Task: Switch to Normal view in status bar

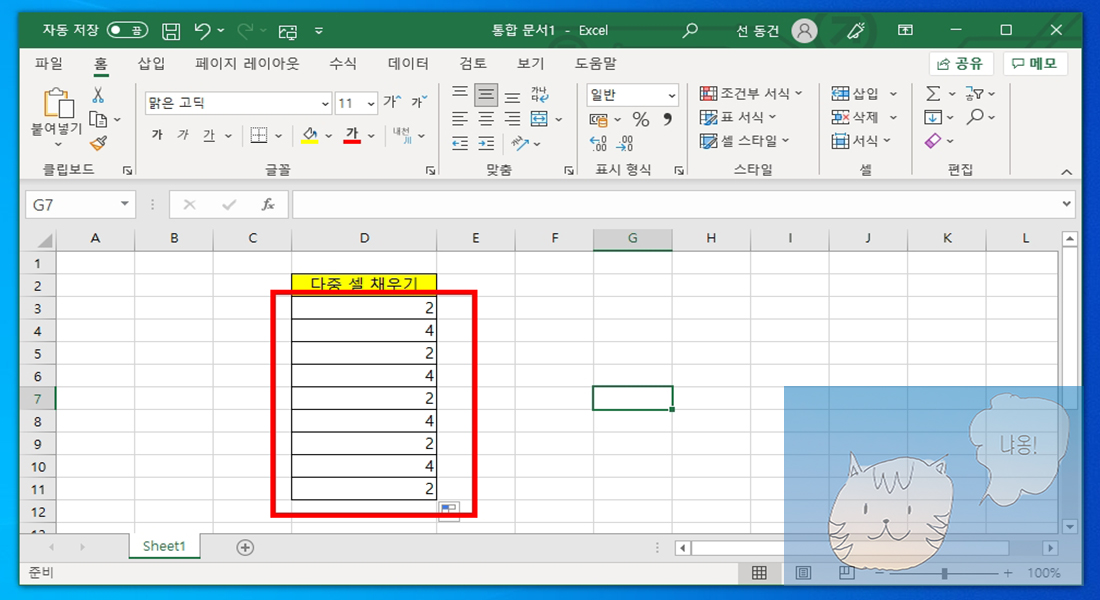Action: pos(759,573)
